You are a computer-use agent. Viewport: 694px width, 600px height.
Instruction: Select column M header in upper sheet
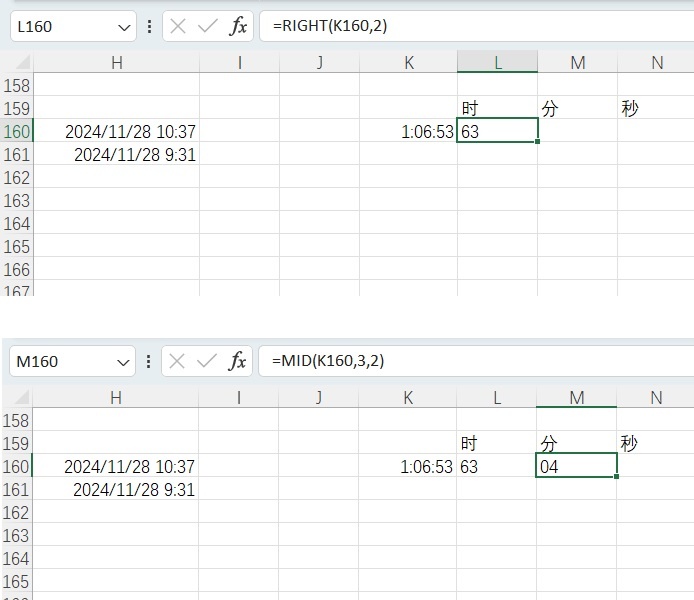tap(578, 63)
